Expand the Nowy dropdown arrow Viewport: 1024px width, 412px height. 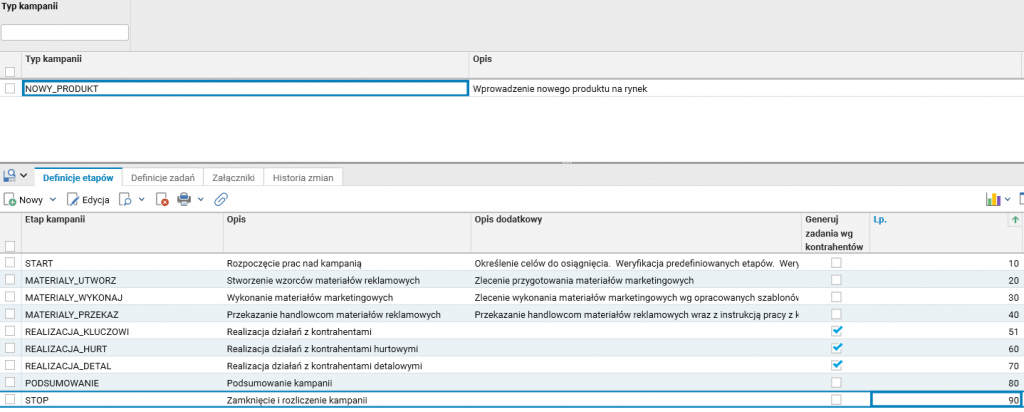[x=53, y=200]
